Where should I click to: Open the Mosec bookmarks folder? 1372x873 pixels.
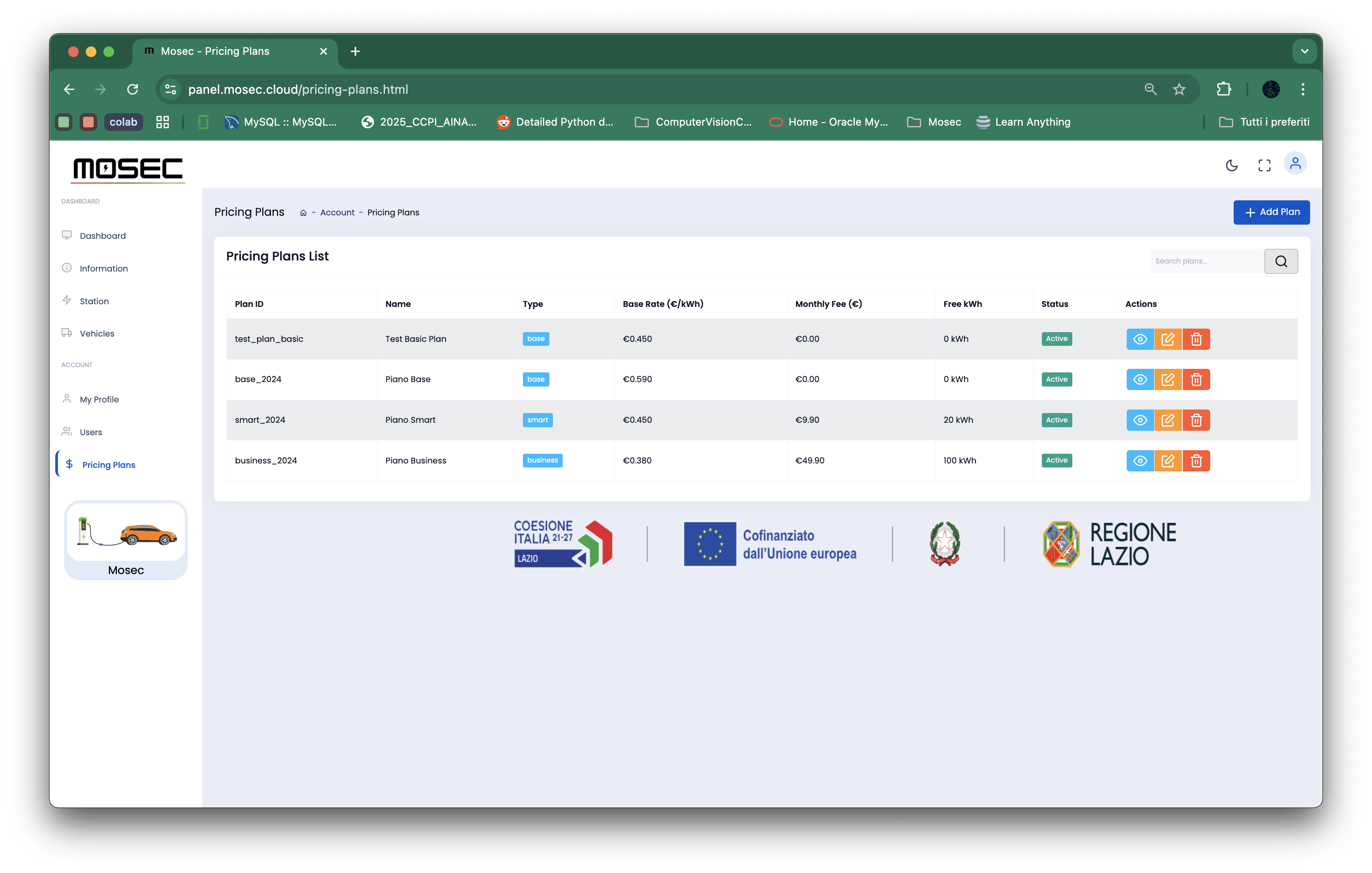pyautogui.click(x=934, y=122)
